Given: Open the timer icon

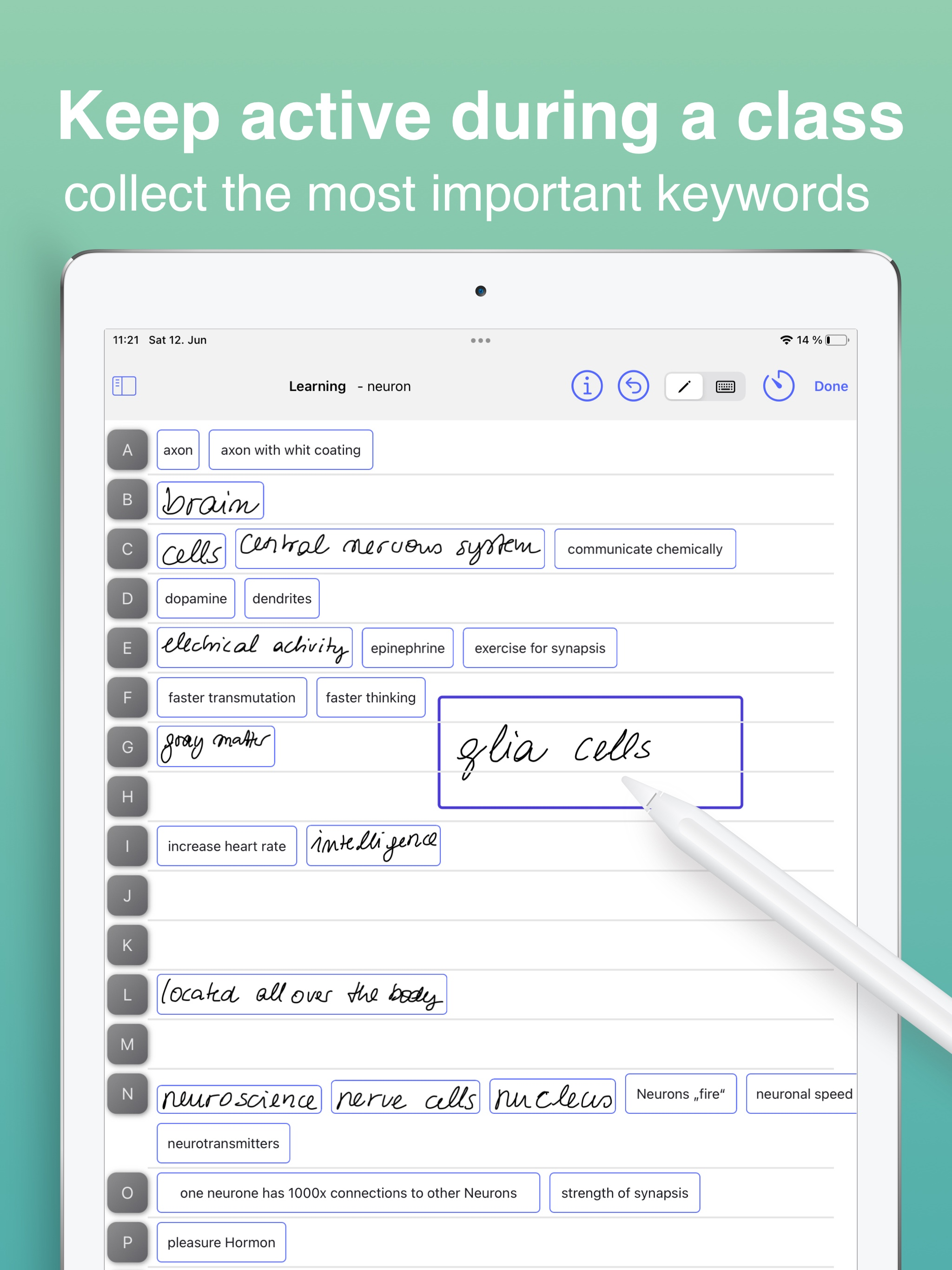Looking at the screenshot, I should 778,386.
